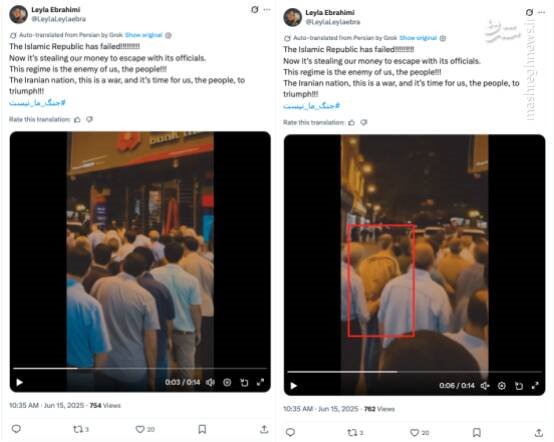Viewport: 554px width, 442px height.
Task: Play the right tweet's video
Action: [x=293, y=385]
